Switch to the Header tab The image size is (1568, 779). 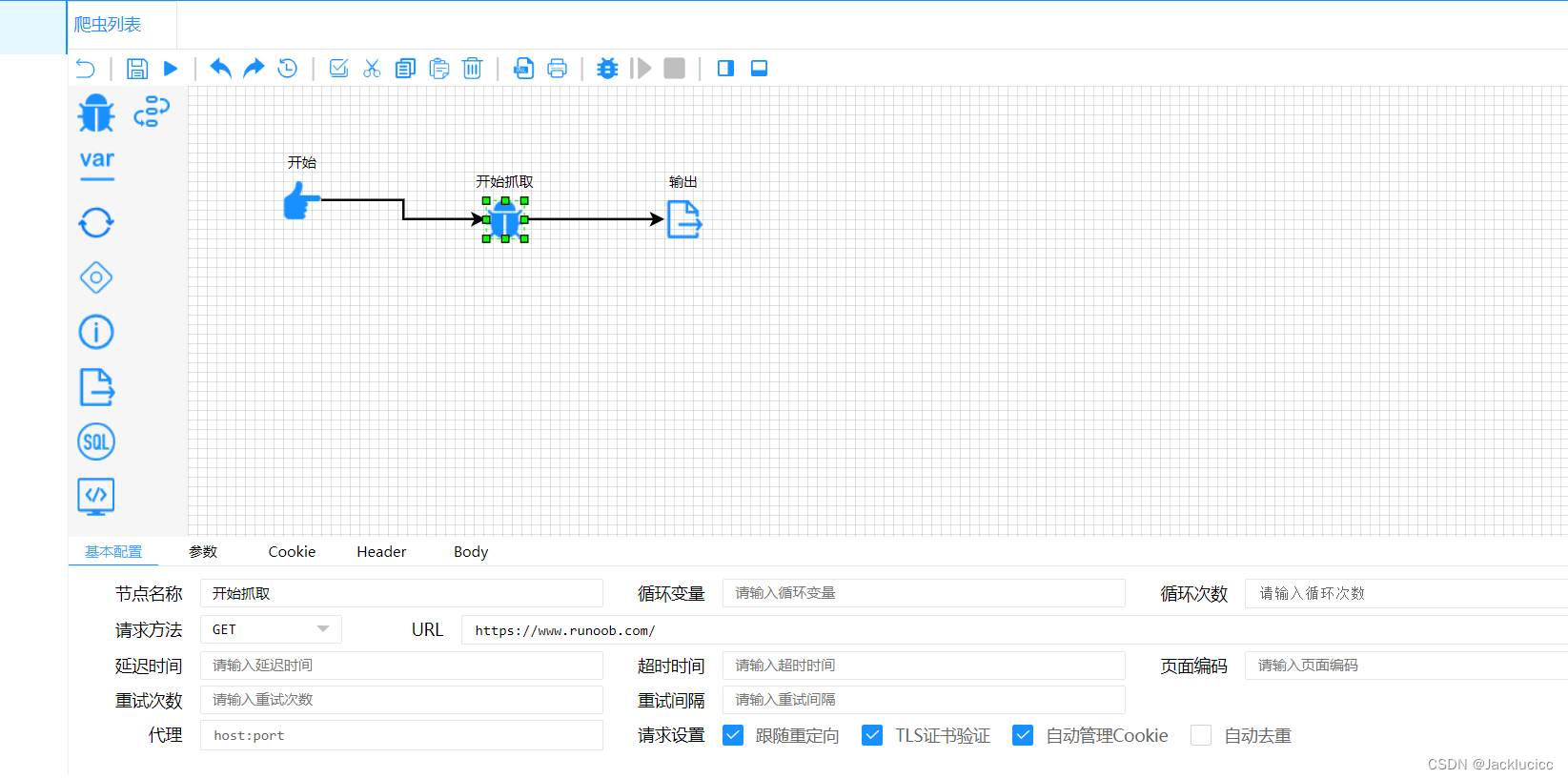pyautogui.click(x=381, y=551)
